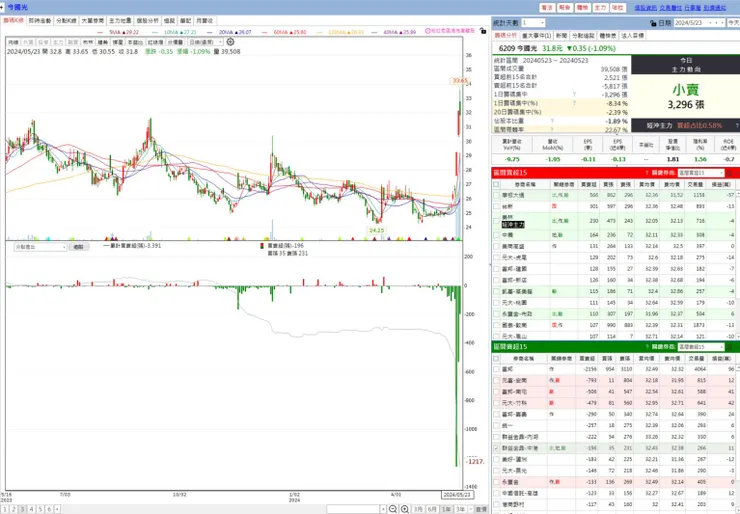The width and height of the screenshot is (740, 514).
Task: Set chart range to 6月
Action: [432, 509]
